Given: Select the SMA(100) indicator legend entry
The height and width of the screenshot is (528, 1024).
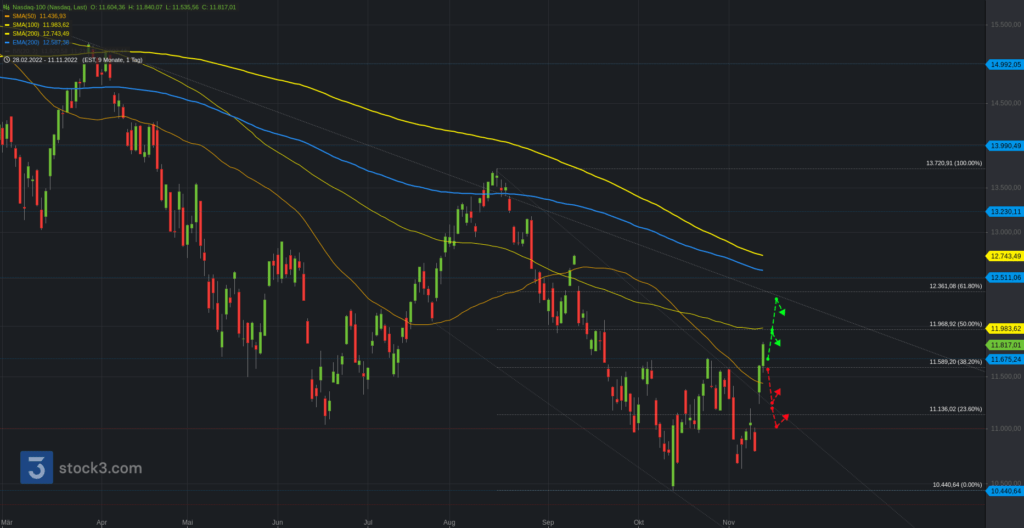Looking at the screenshot, I should (41, 25).
